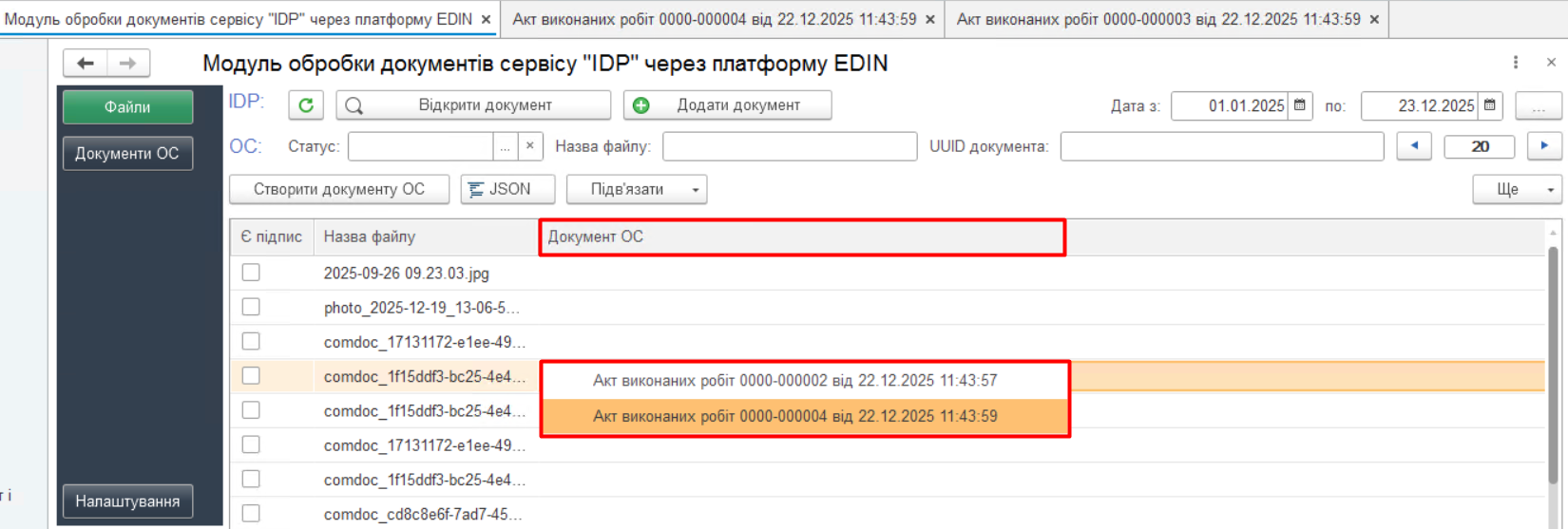This screenshot has width=1568, height=529.
Task: Open calendar picker for the end date
Action: click(x=1490, y=105)
